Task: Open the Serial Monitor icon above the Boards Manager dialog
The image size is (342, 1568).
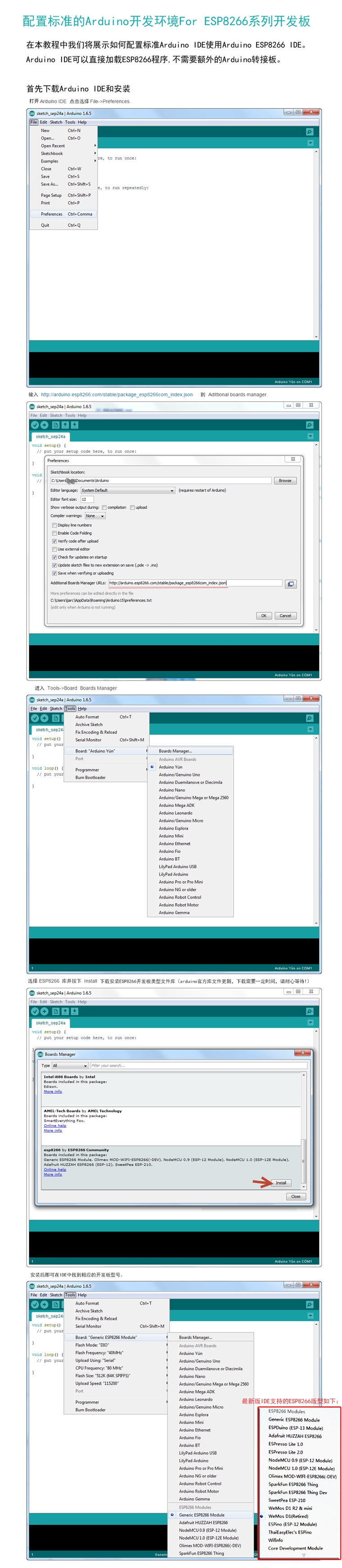Action: pos(309,1011)
